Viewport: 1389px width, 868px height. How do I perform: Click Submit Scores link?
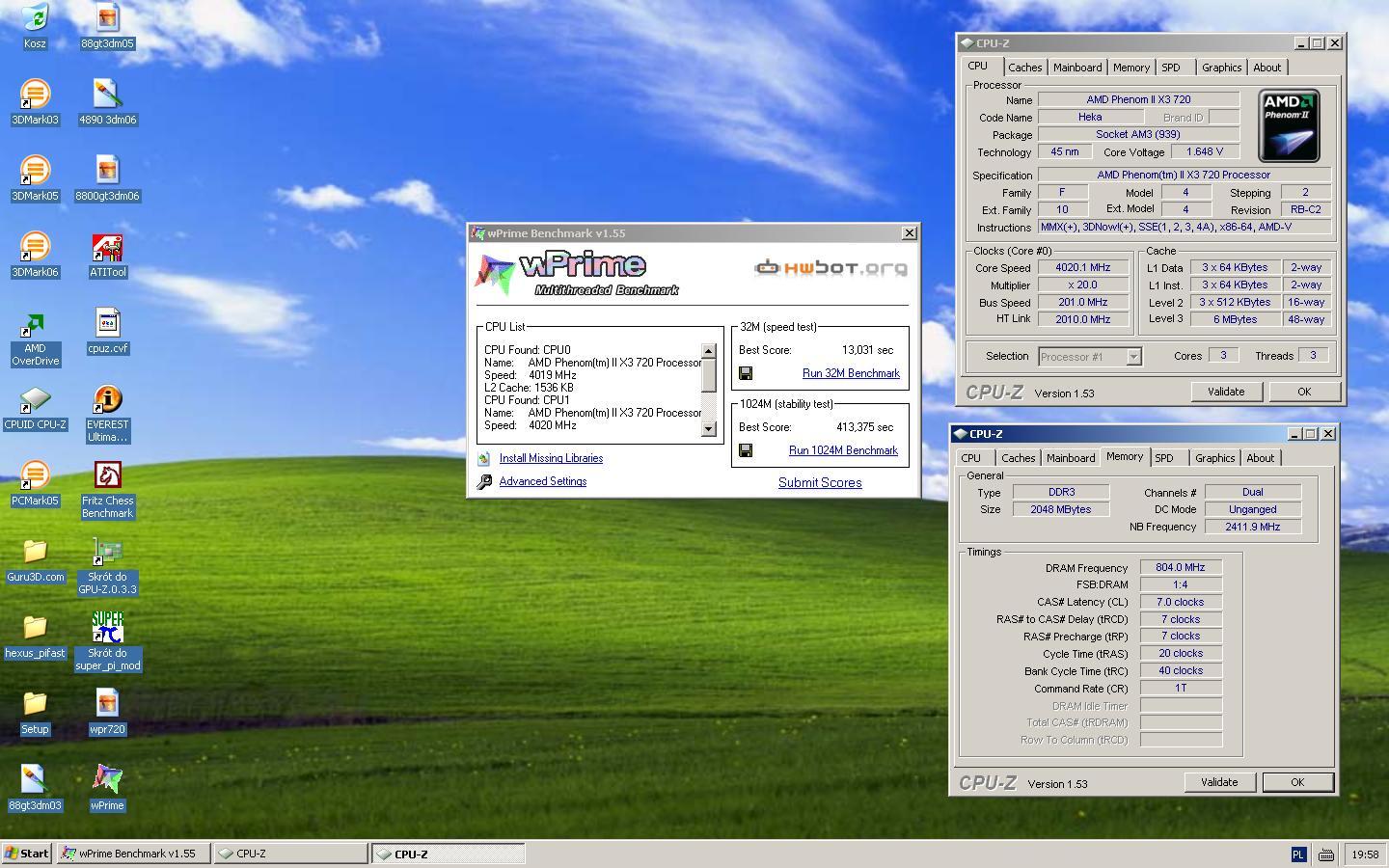(x=820, y=483)
